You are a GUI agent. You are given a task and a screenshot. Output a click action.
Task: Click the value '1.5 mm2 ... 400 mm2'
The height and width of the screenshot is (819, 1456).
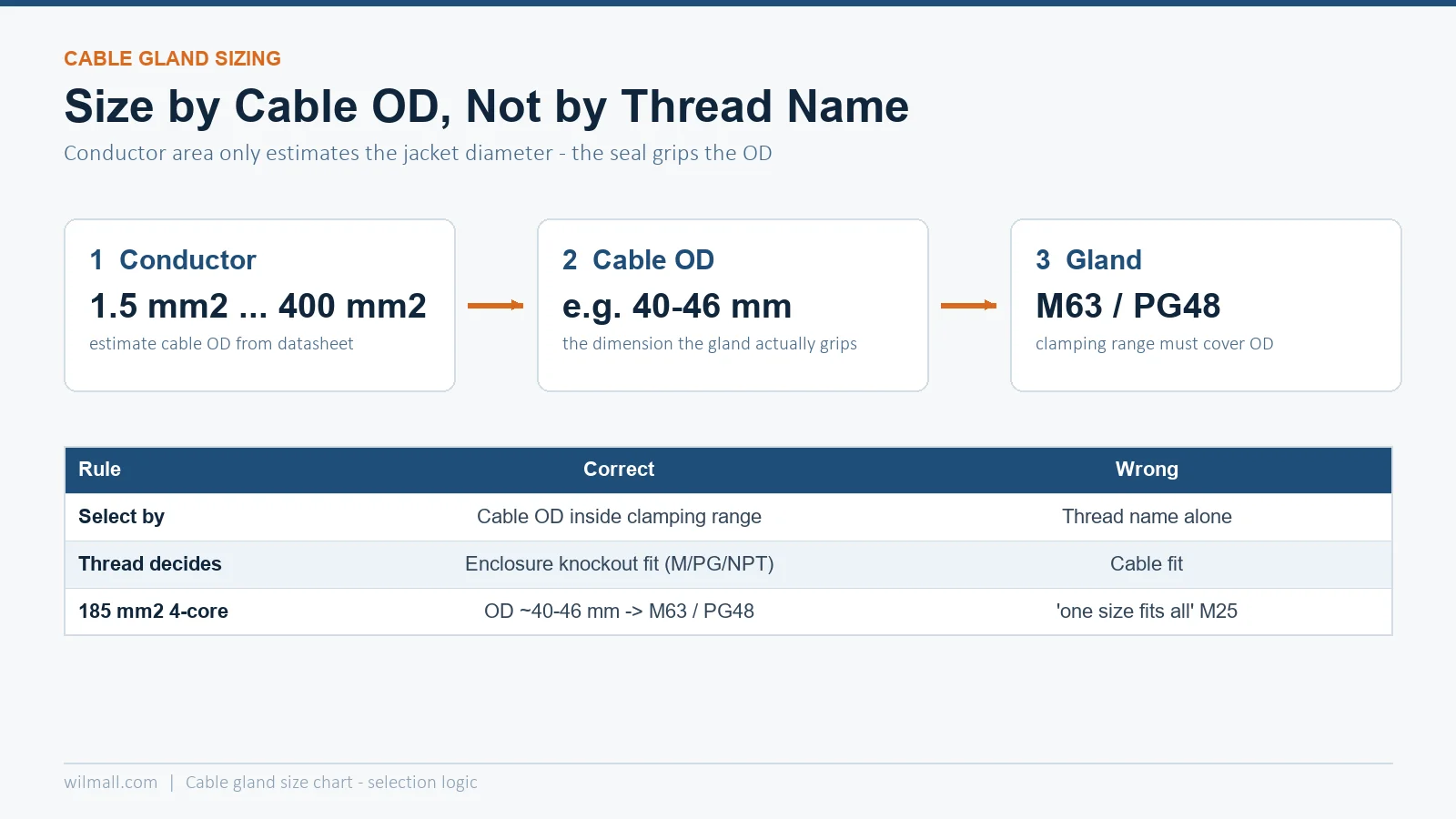tap(258, 307)
